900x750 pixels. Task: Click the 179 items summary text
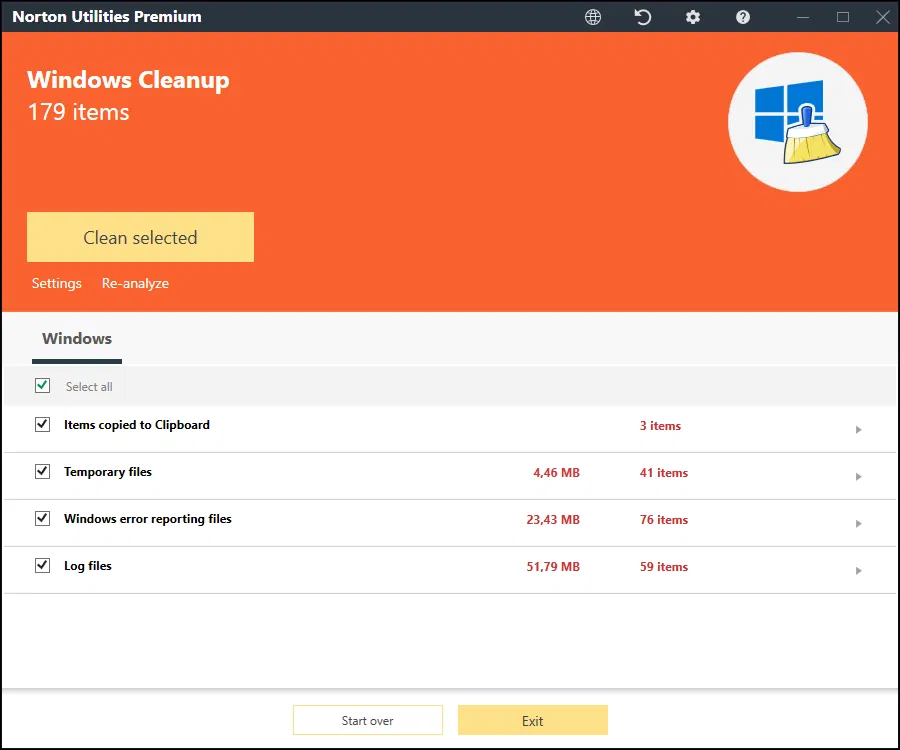coord(79,112)
